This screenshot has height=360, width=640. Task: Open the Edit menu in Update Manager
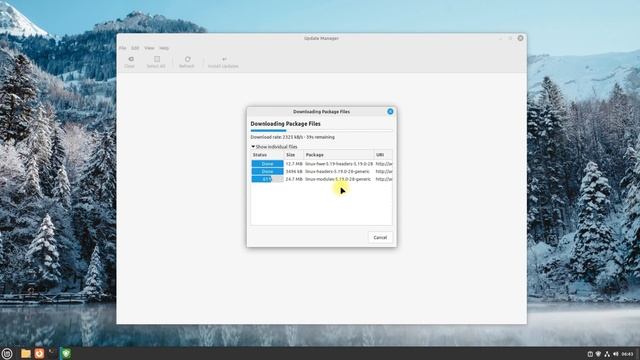(x=135, y=48)
